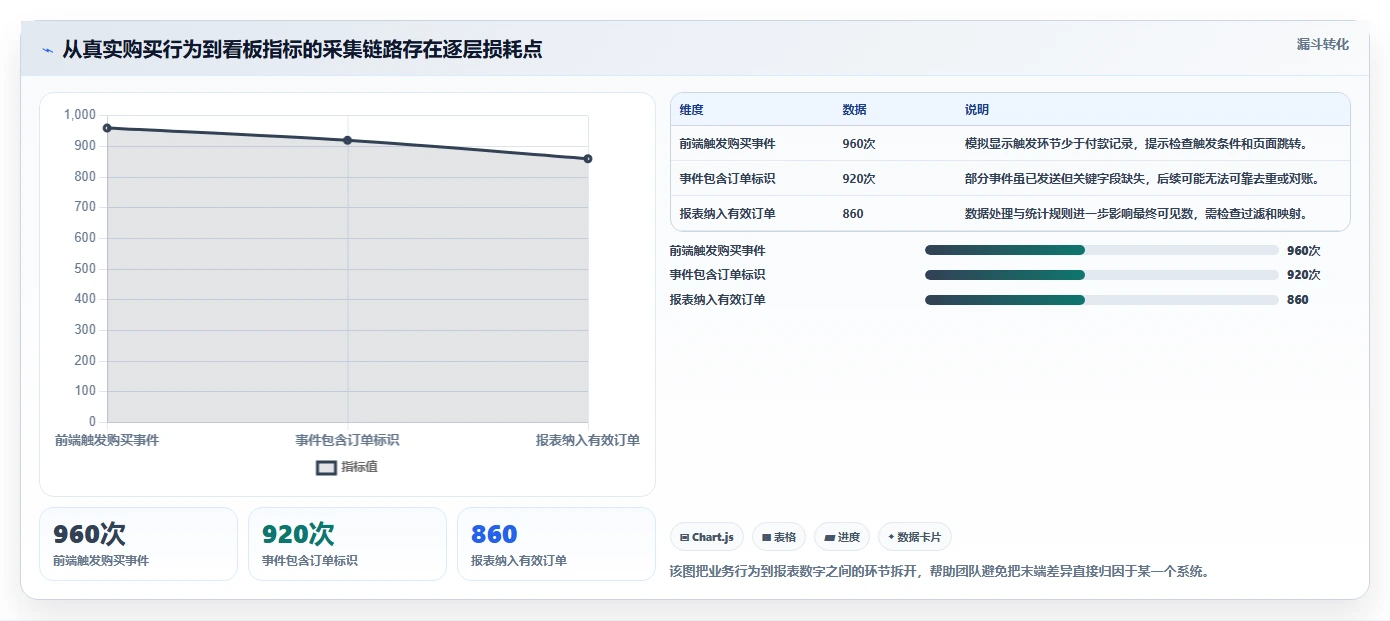Click the footer note starting with 该图把业务行为
1390x621 pixels.
[939, 572]
